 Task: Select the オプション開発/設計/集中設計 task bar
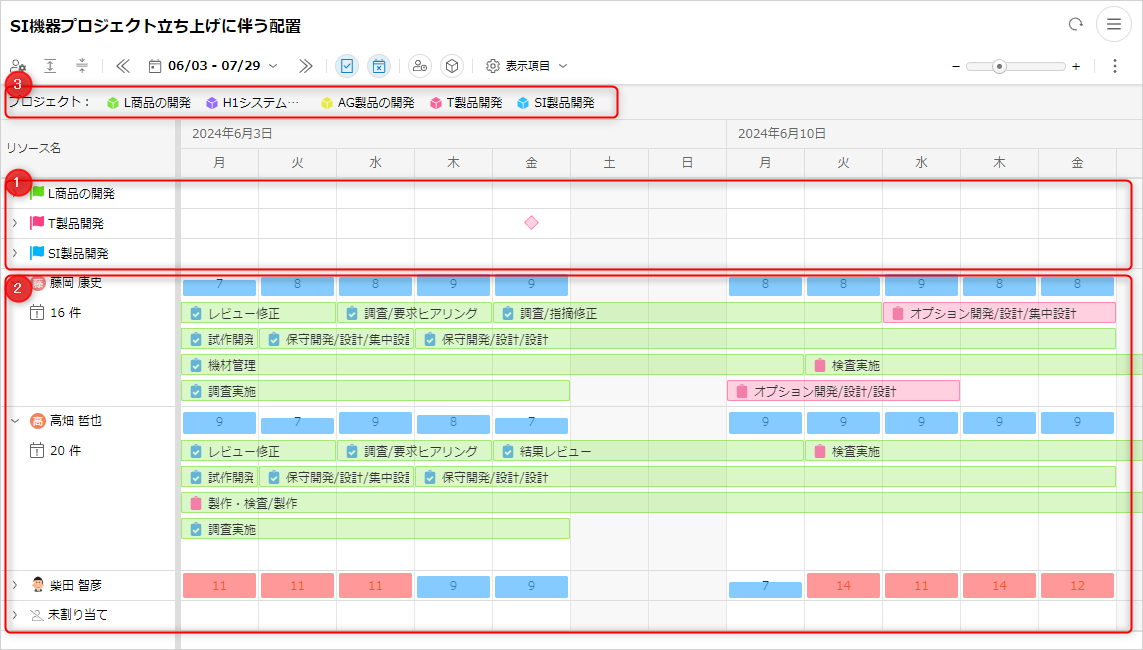[x=998, y=313]
